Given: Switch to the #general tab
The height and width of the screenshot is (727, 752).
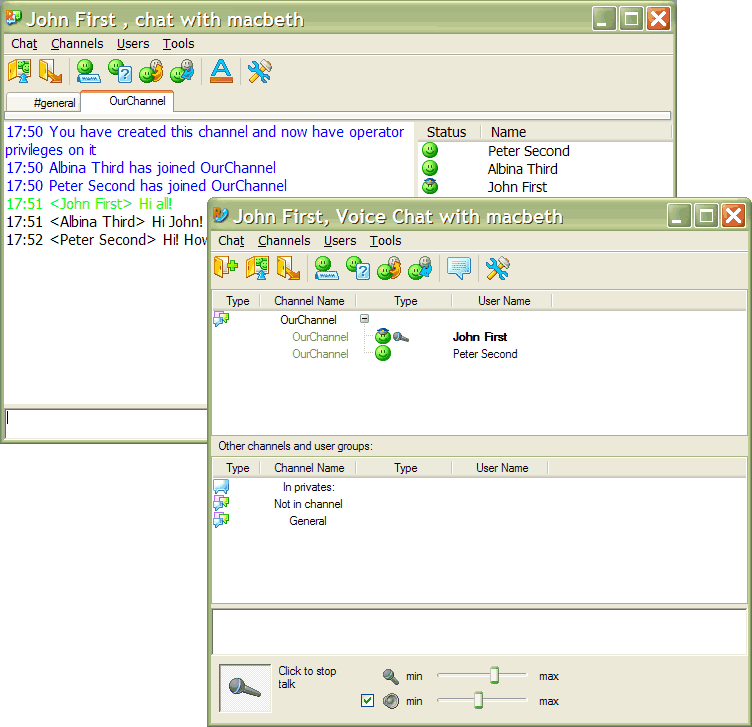Looking at the screenshot, I should click(54, 102).
